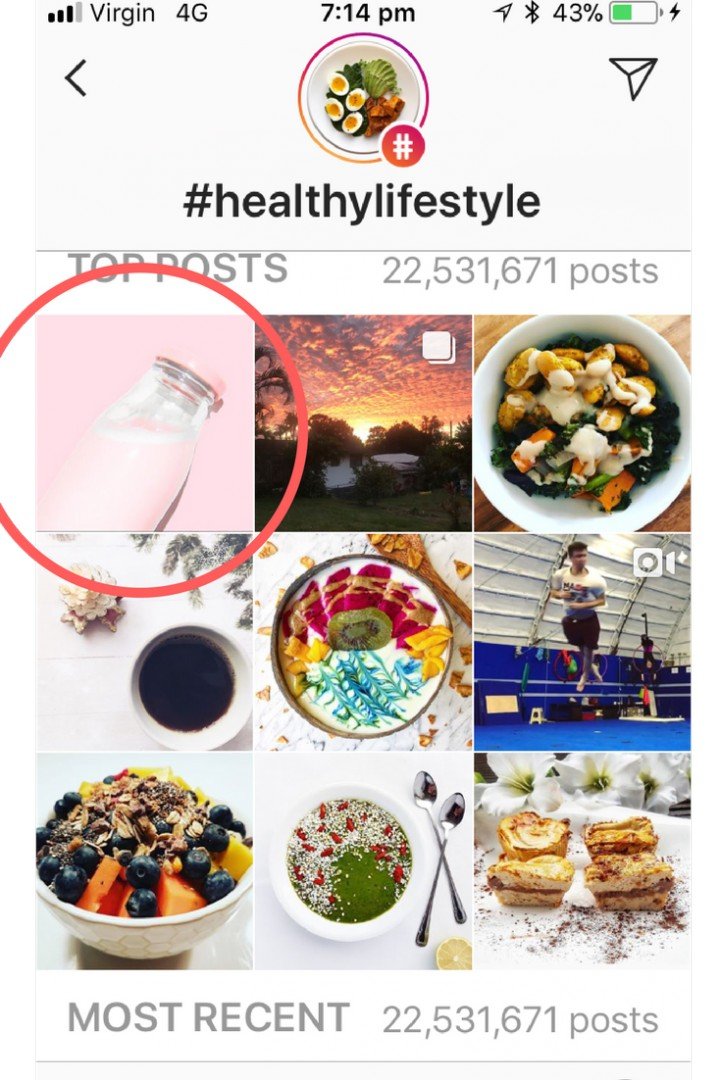Tap the multi-photo carousel icon on sunset post
Image resolution: width=721 pixels, height=1080 pixels.
439,347
